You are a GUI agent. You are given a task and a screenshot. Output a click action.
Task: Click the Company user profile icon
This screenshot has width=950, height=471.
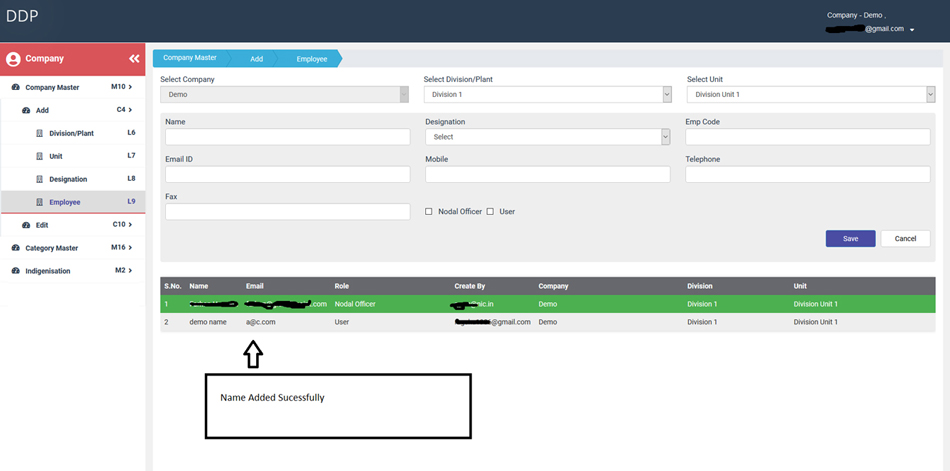pyautogui.click(x=13, y=59)
